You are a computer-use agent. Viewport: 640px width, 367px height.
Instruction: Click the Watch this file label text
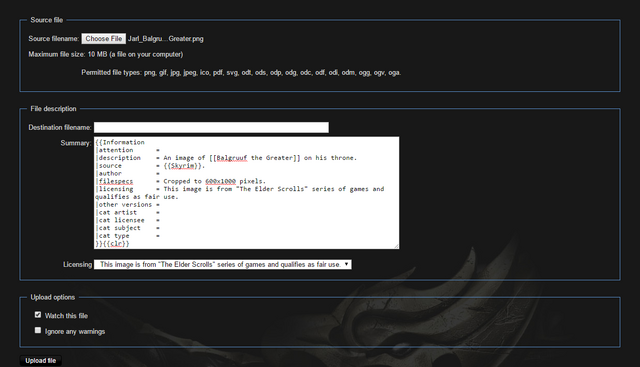66,316
